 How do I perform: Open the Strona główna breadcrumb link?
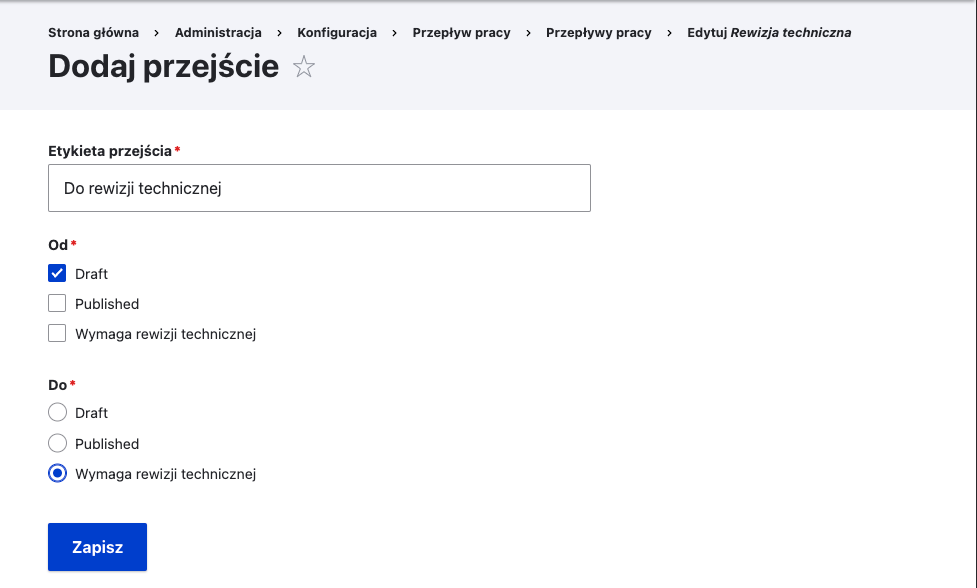click(93, 32)
